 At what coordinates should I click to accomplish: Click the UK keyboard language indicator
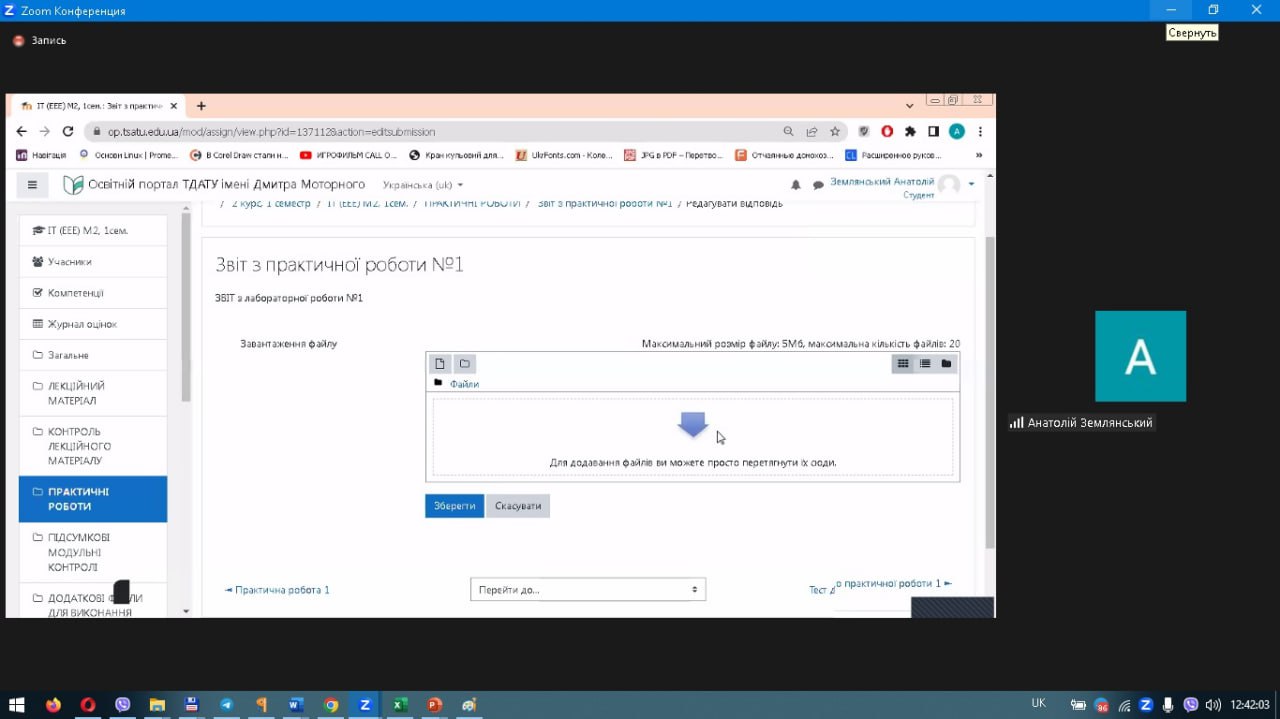(1038, 703)
